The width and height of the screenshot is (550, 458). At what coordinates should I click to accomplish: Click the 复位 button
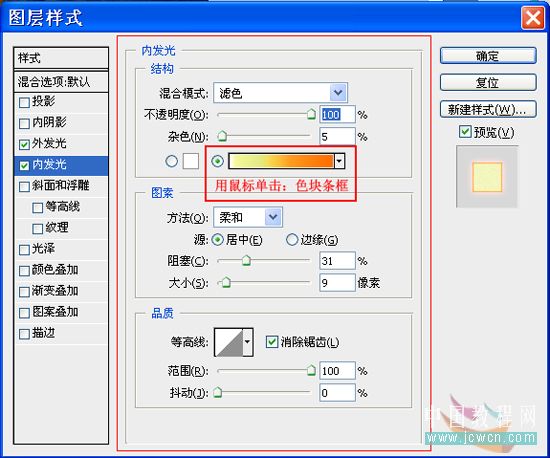[x=488, y=83]
